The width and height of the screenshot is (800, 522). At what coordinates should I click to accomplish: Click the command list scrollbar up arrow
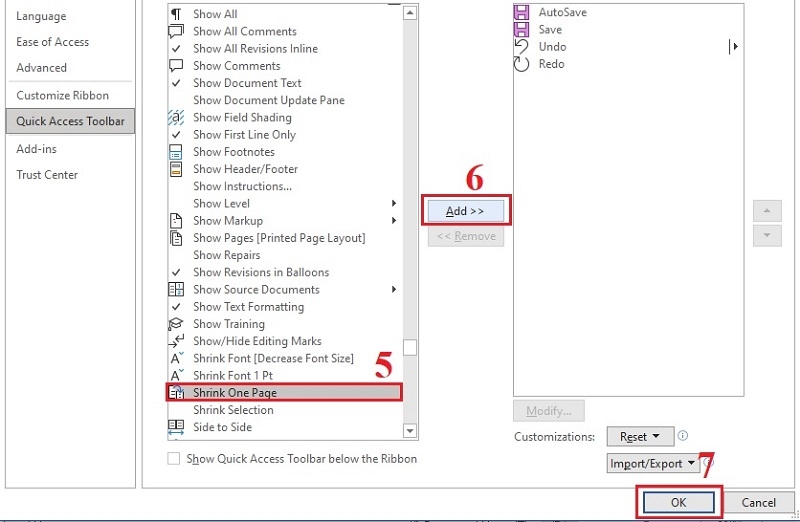pos(410,13)
